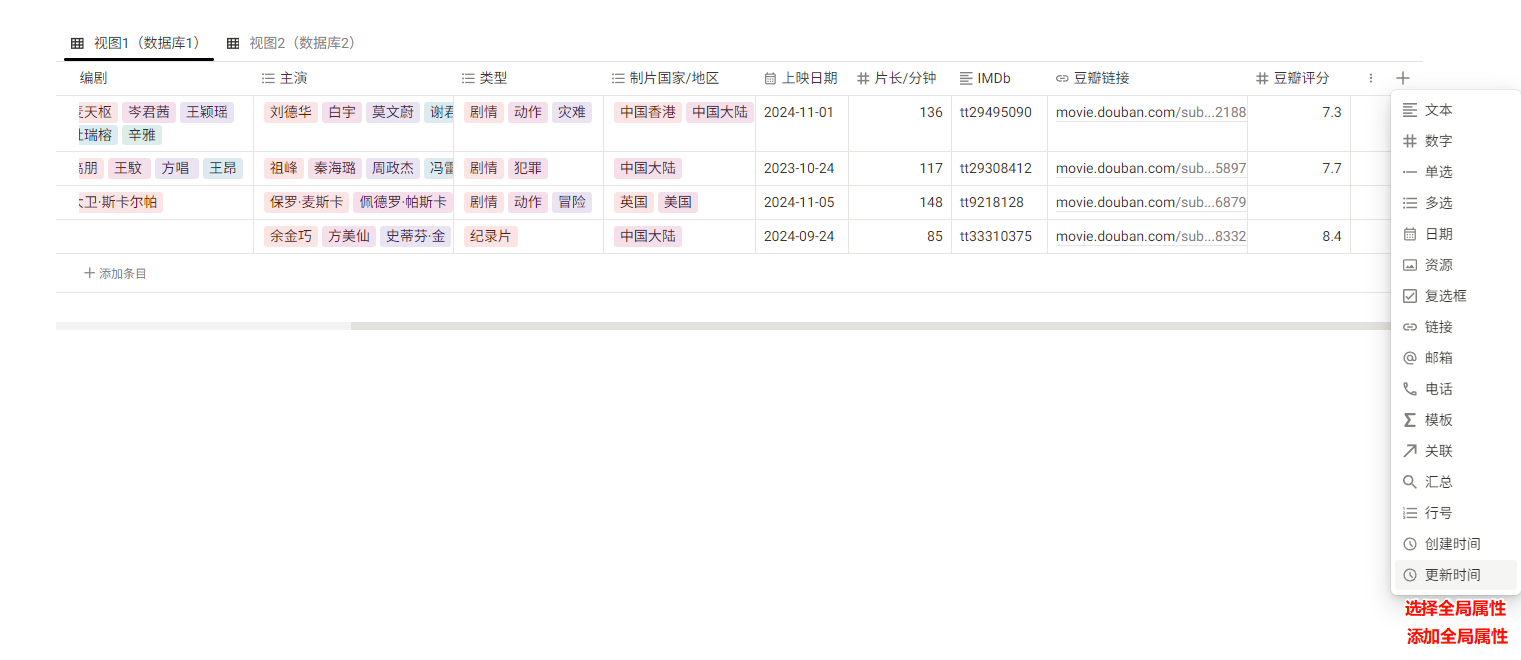Open douban link ending in 6879
This screenshot has width=1521, height=660.
click(1151, 202)
